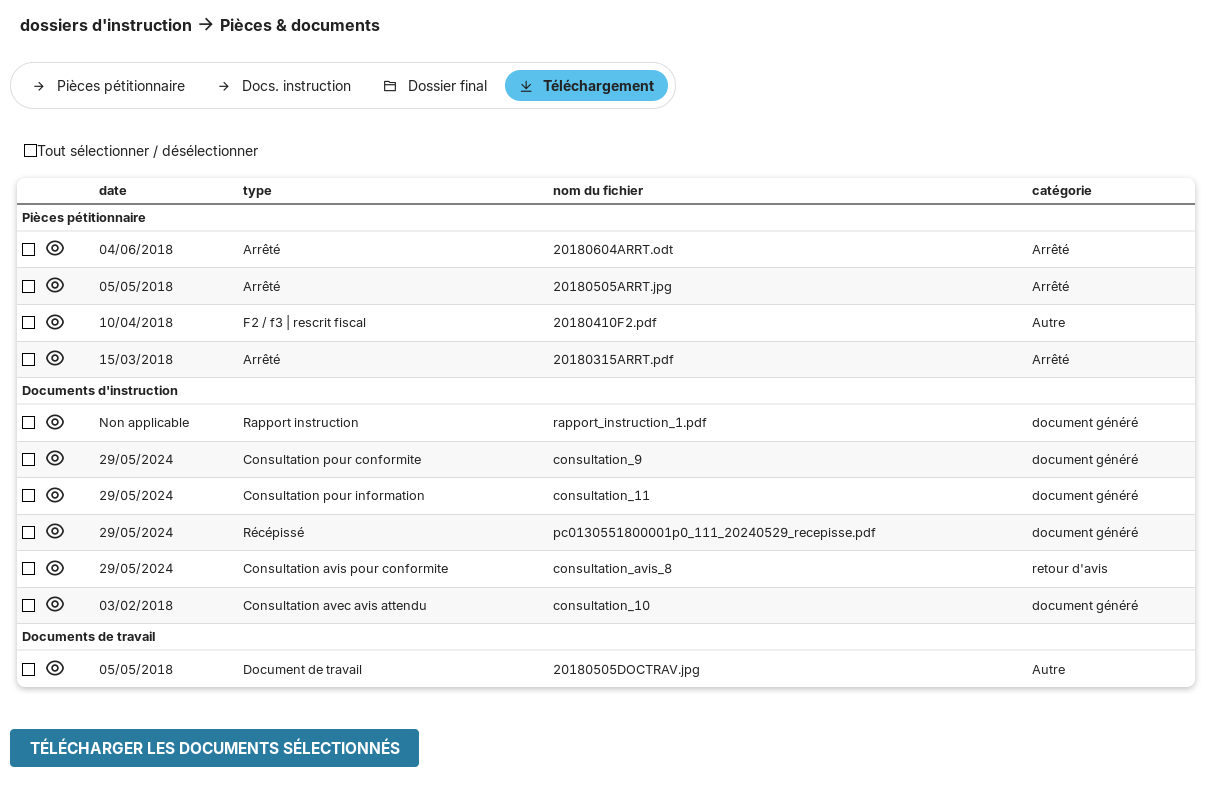Click the date column header
This screenshot has height=791, width=1211.
[x=112, y=190]
